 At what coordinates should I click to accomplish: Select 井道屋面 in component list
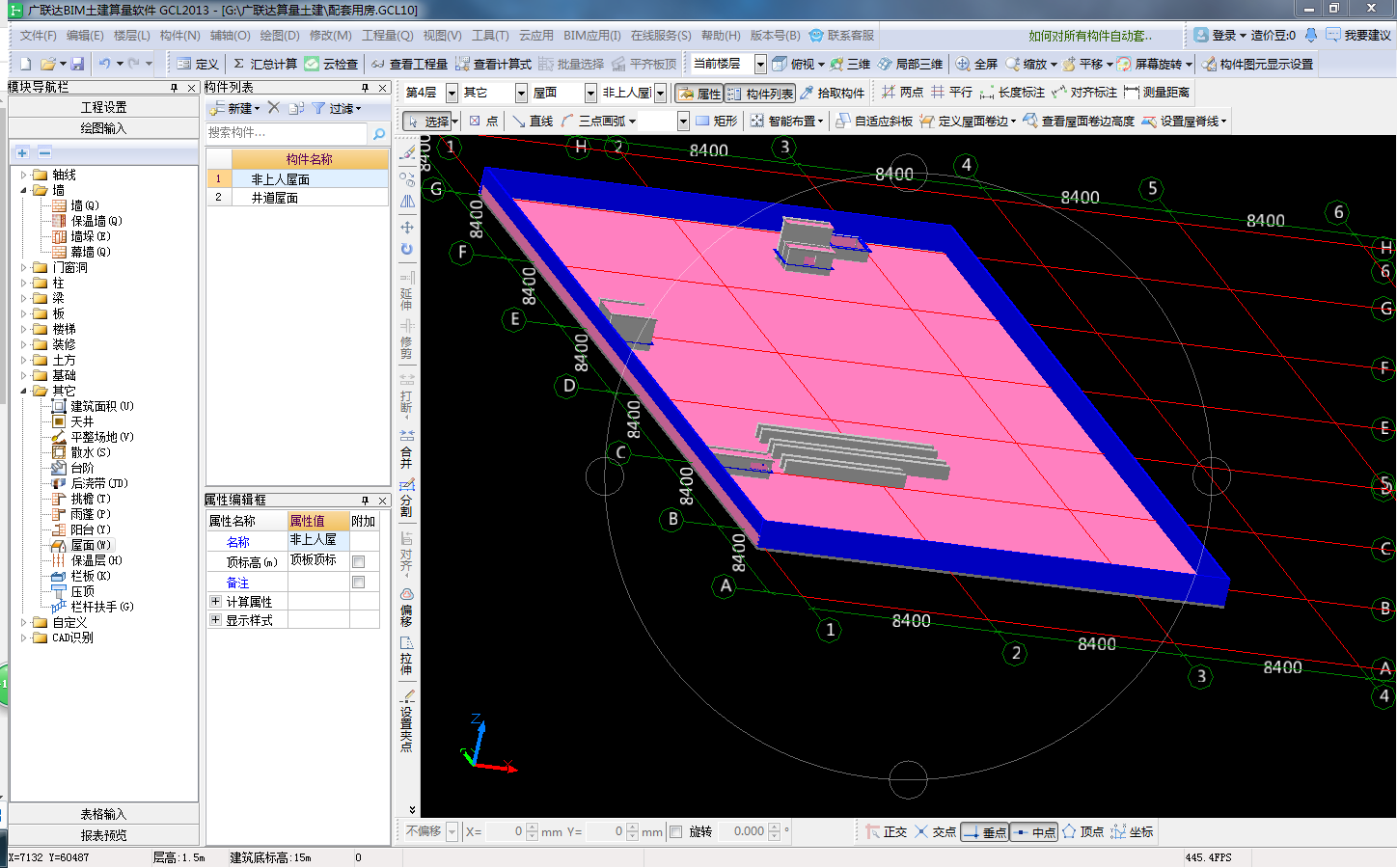(297, 197)
